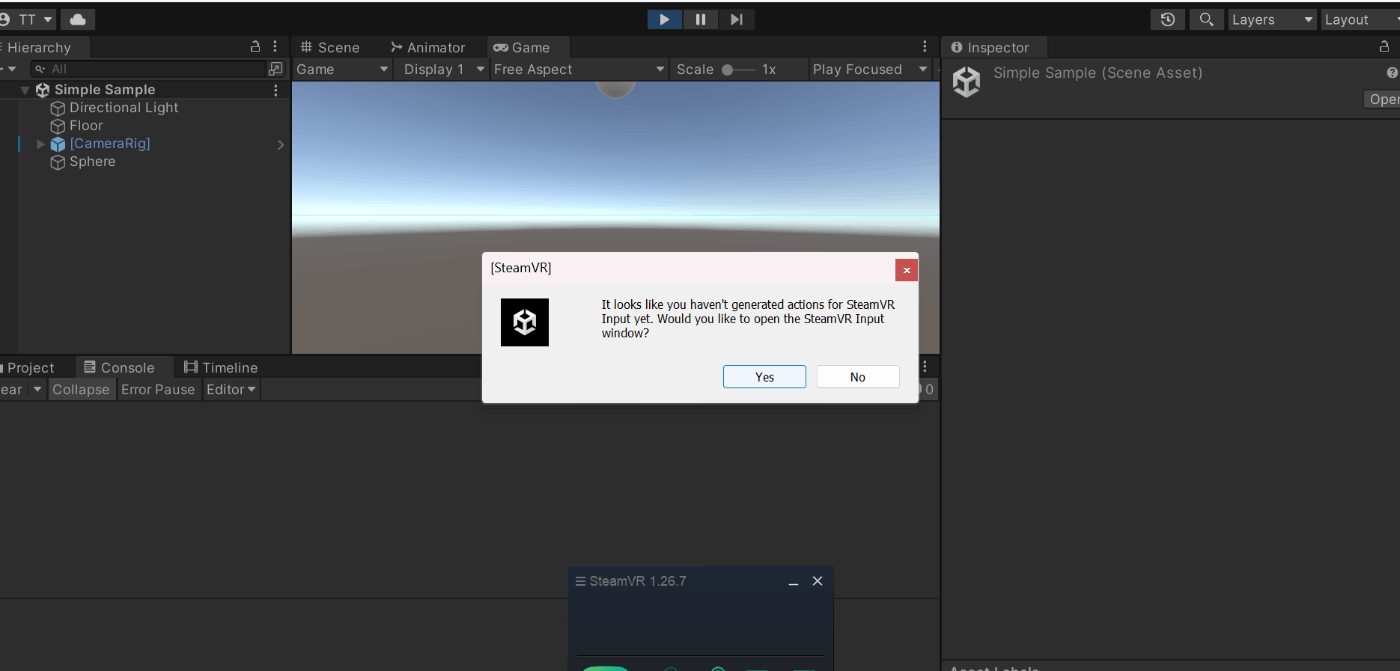Open the Console Clear options dropdown arrow
Screen dimensions: 1400x671
click(38, 389)
